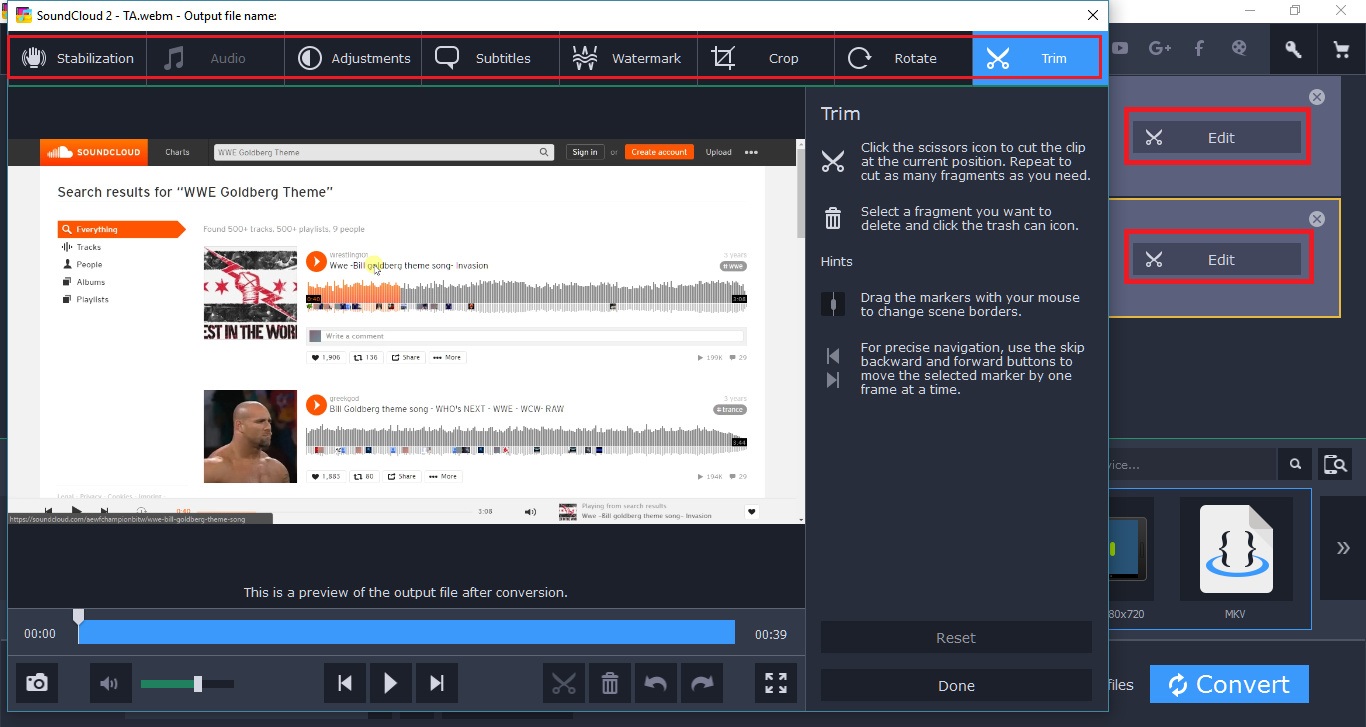Redo the trim action
The image size is (1366, 727).
[x=702, y=683]
